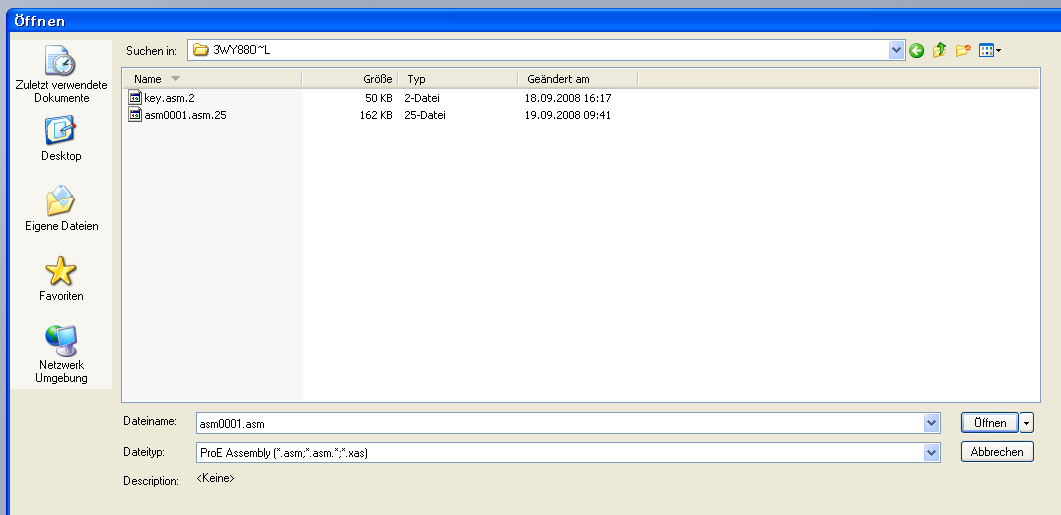The image size is (1061, 515).
Task: Click date 19.09.2008 09:41
Action: [568, 115]
